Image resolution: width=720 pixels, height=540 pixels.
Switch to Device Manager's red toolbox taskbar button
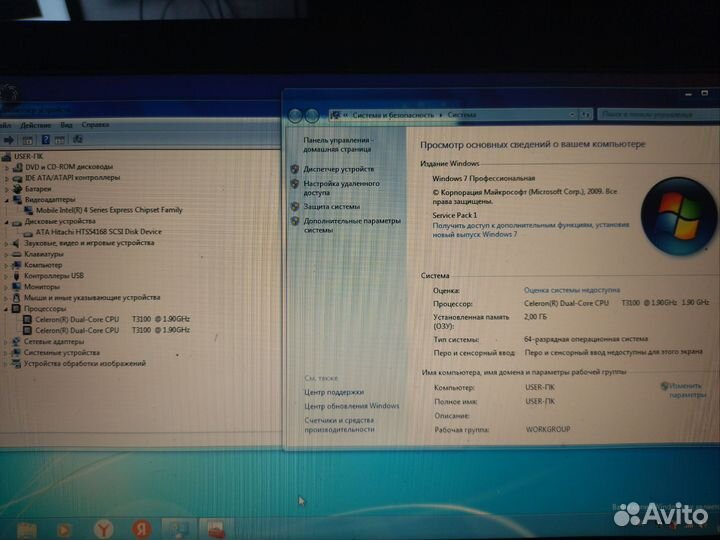[x=216, y=530]
